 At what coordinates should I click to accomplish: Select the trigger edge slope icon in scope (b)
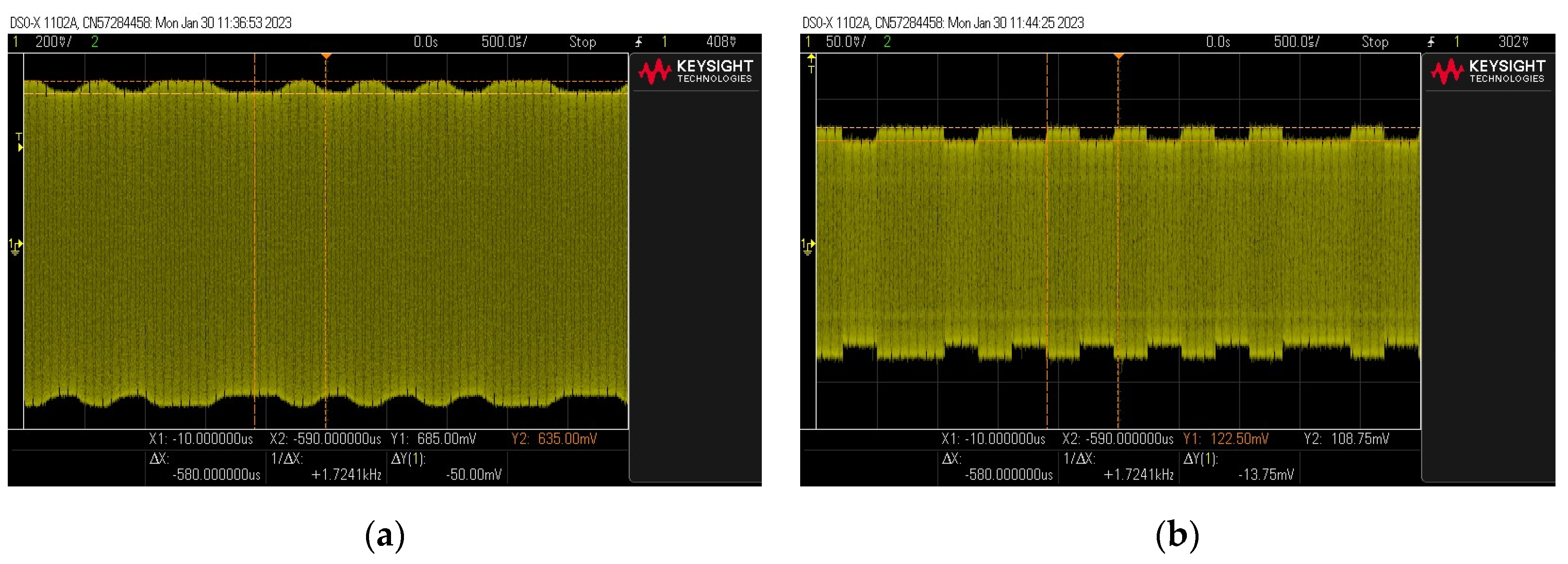point(1432,42)
